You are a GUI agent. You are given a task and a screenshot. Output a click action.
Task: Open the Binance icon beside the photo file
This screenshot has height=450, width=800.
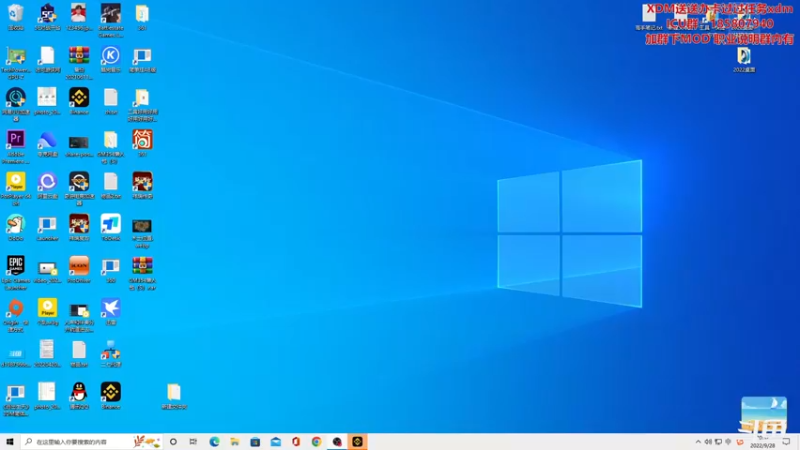click(x=79, y=97)
